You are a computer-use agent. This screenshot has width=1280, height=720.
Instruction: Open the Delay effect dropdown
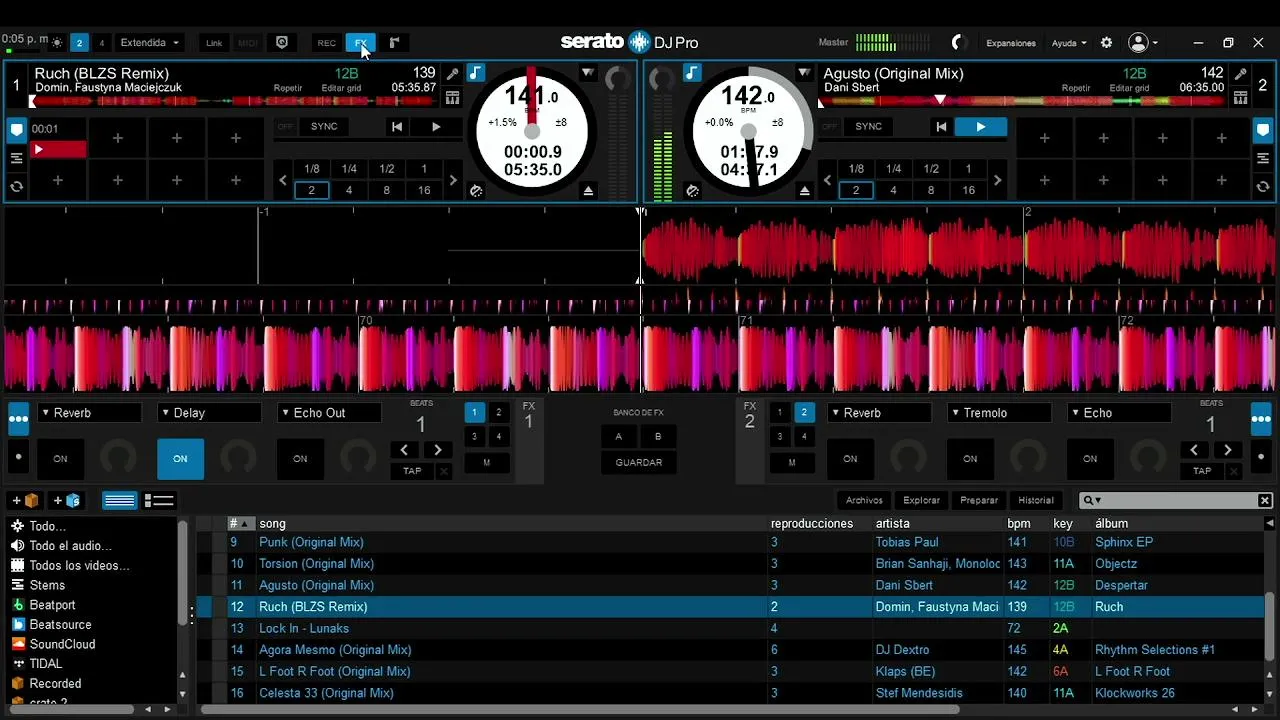click(x=209, y=413)
